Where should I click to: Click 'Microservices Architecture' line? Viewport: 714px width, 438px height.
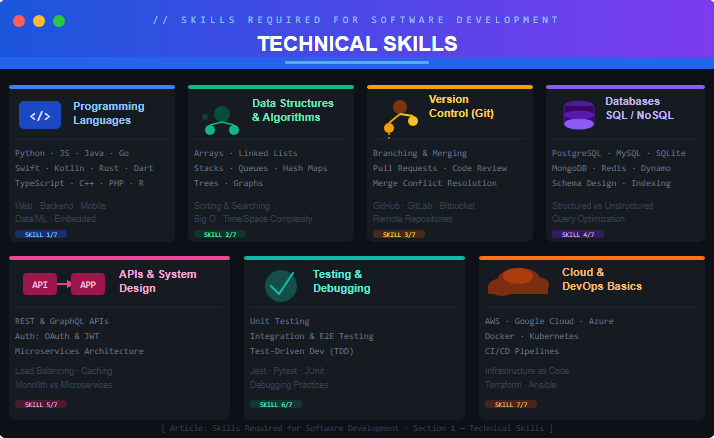coord(79,351)
